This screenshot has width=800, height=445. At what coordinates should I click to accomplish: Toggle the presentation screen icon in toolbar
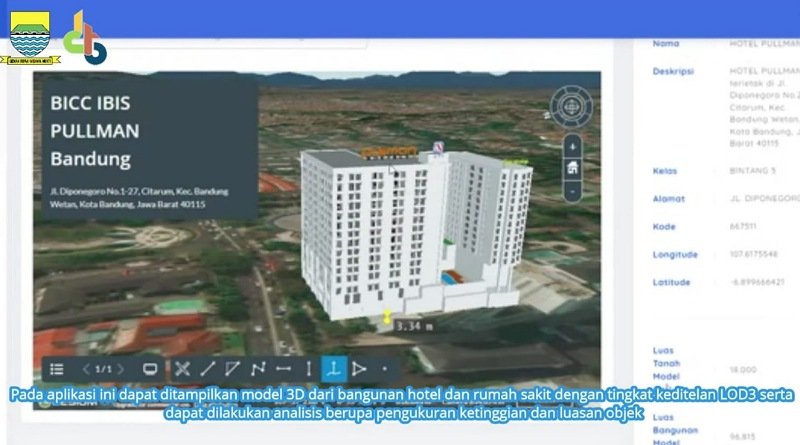tap(150, 369)
